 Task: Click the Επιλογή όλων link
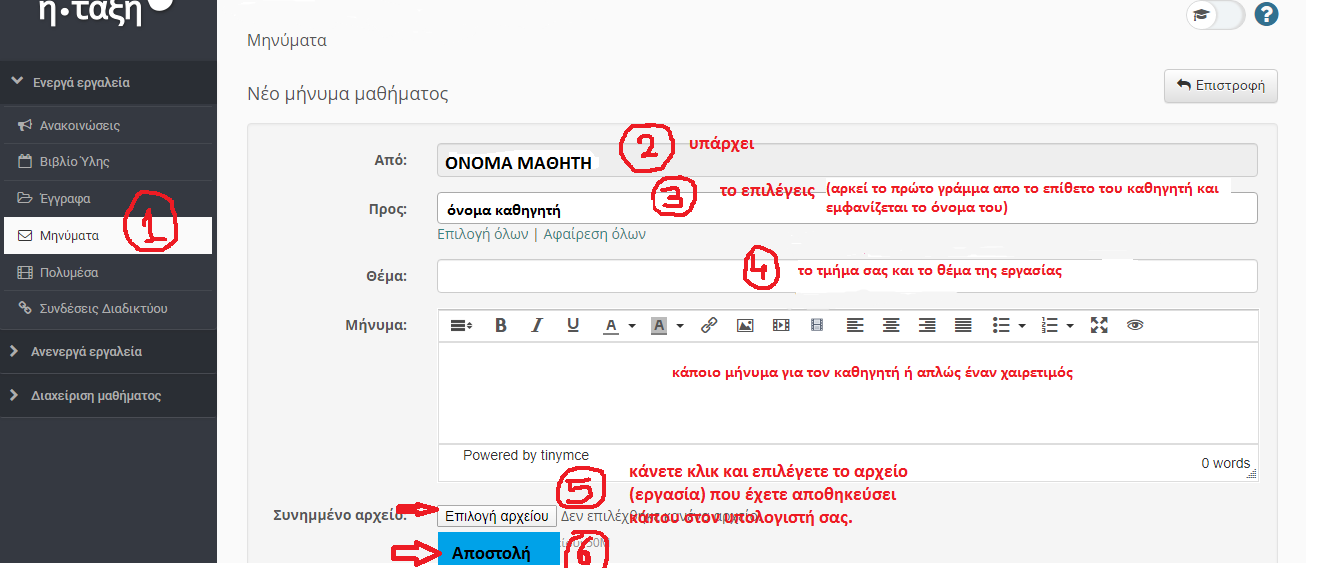click(x=482, y=234)
